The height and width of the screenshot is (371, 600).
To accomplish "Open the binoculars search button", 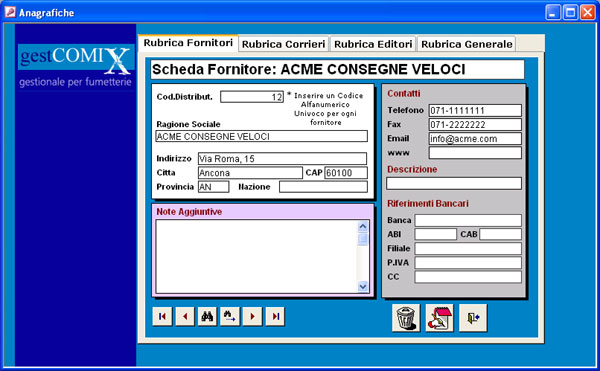I will pos(207,316).
